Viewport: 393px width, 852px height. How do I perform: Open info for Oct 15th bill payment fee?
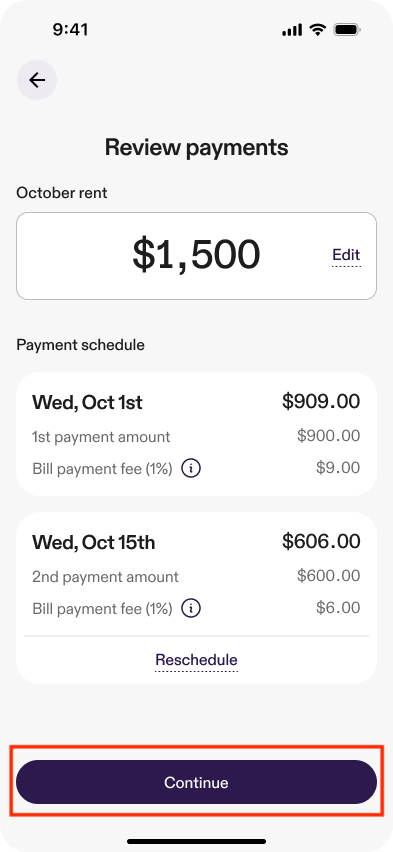click(191, 608)
